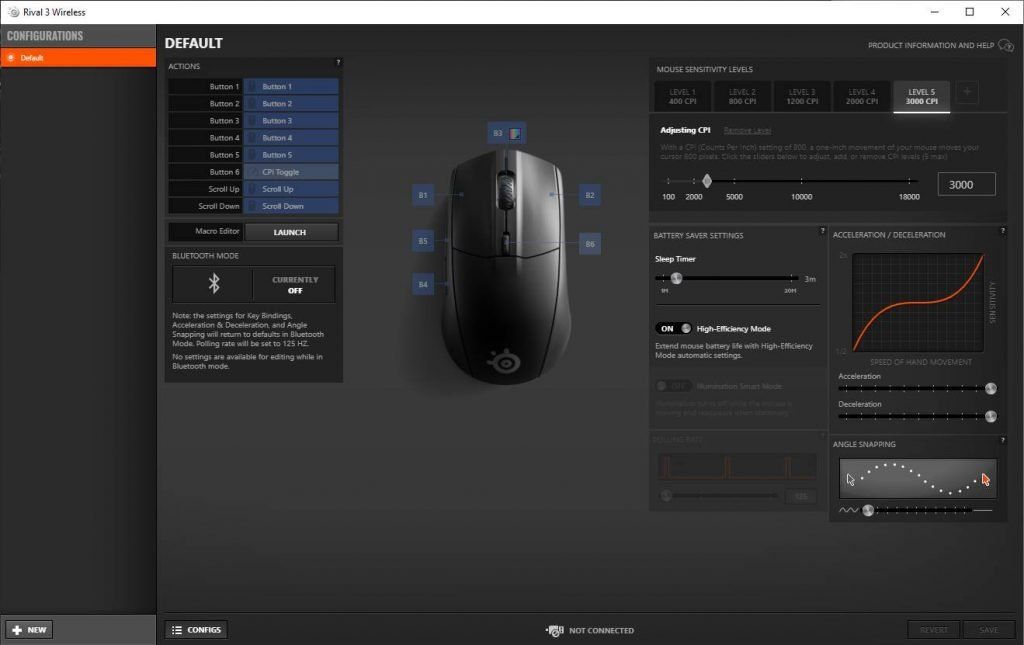The width and height of the screenshot is (1024, 645).
Task: Select Level 3 1200 CPI tab
Action: [x=802, y=97]
